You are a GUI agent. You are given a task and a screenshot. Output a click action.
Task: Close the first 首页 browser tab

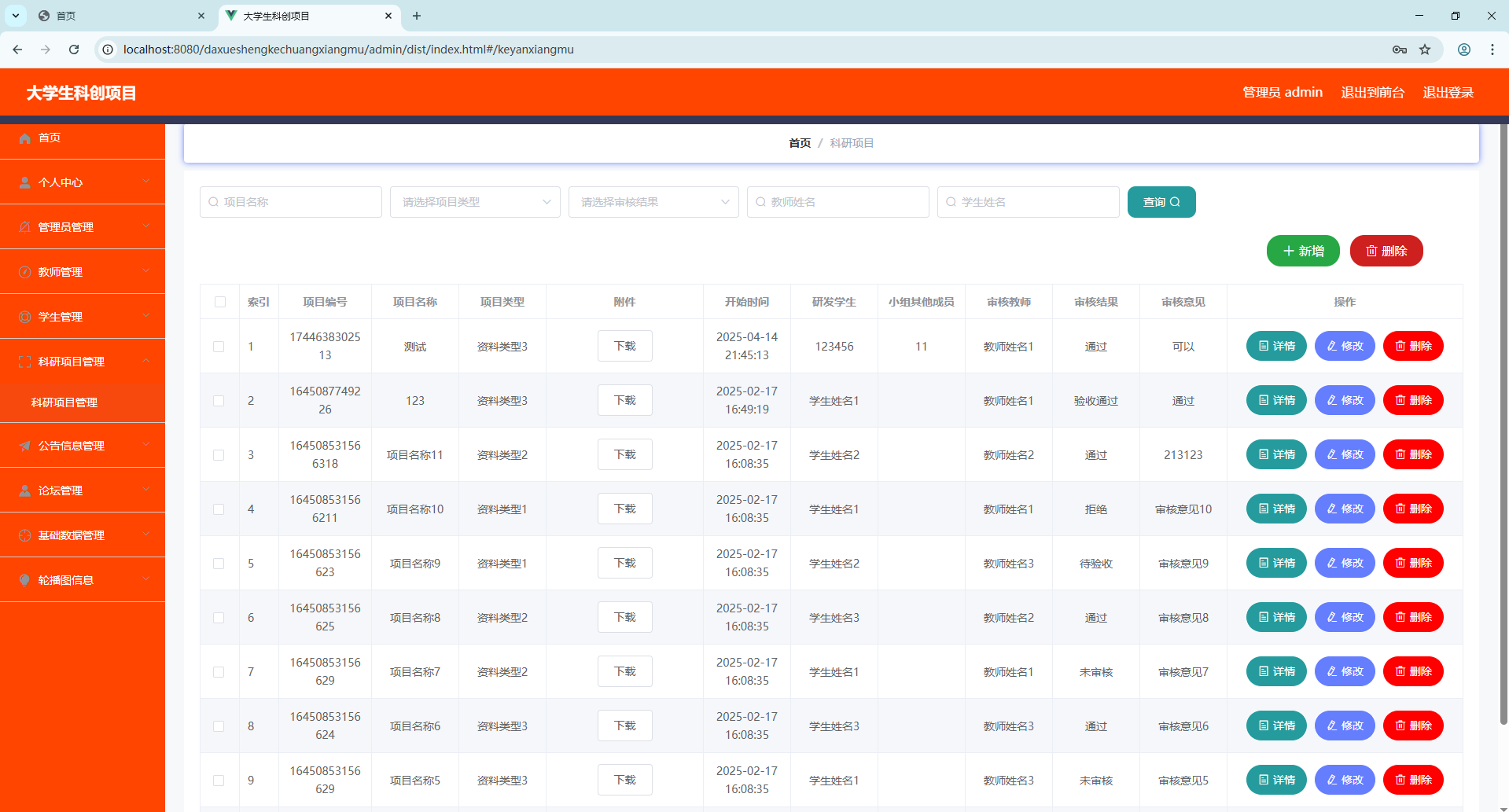[201, 16]
